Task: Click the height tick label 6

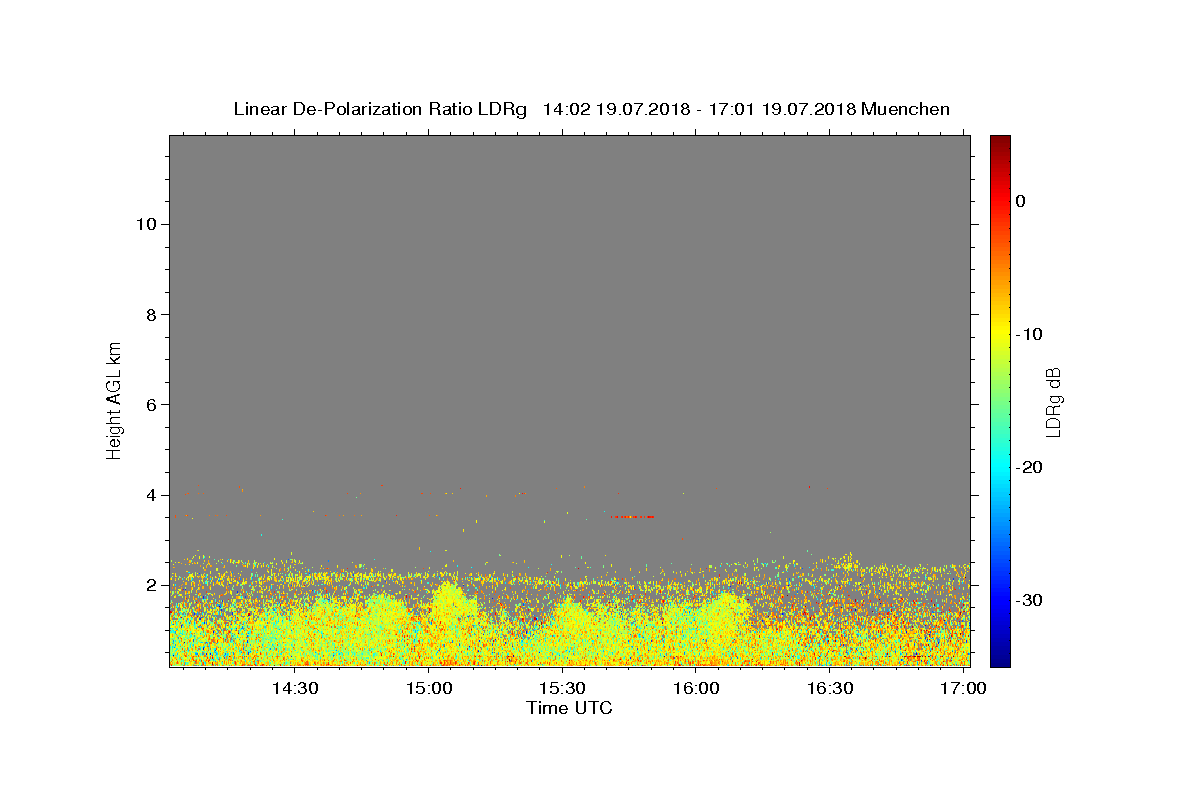Action: point(150,405)
